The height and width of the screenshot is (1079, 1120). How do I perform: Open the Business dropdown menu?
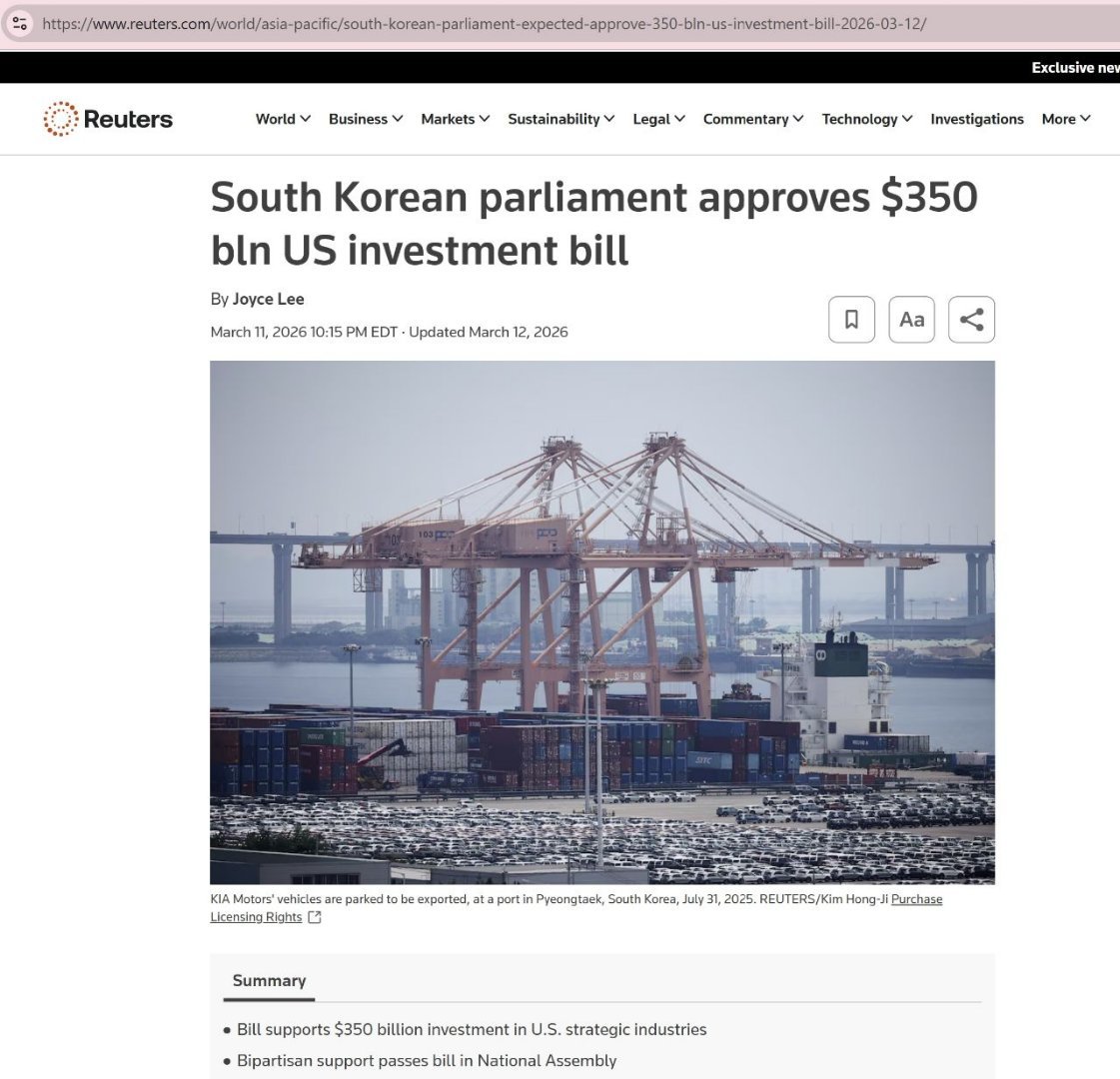pos(365,119)
